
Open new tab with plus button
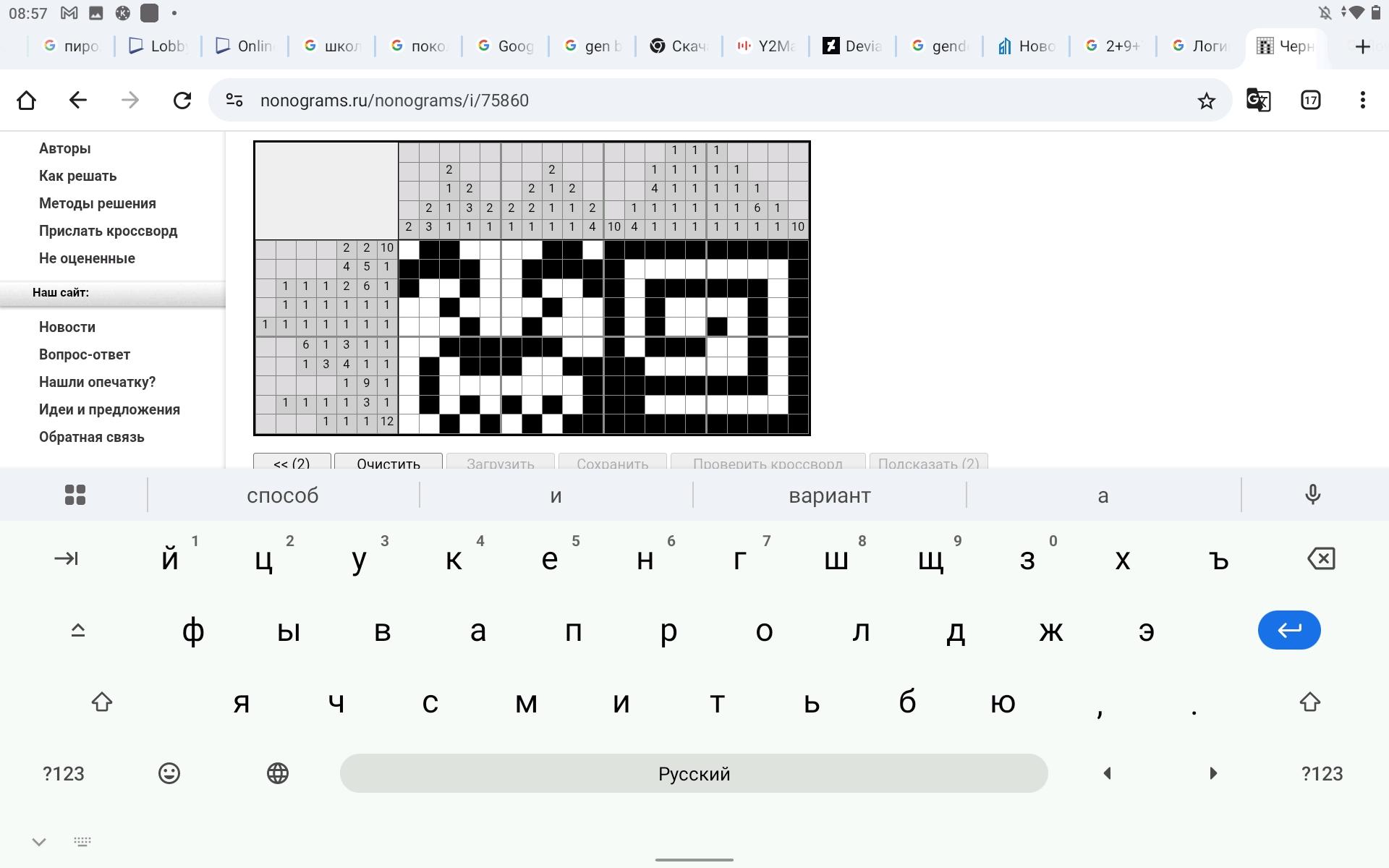tap(1362, 46)
